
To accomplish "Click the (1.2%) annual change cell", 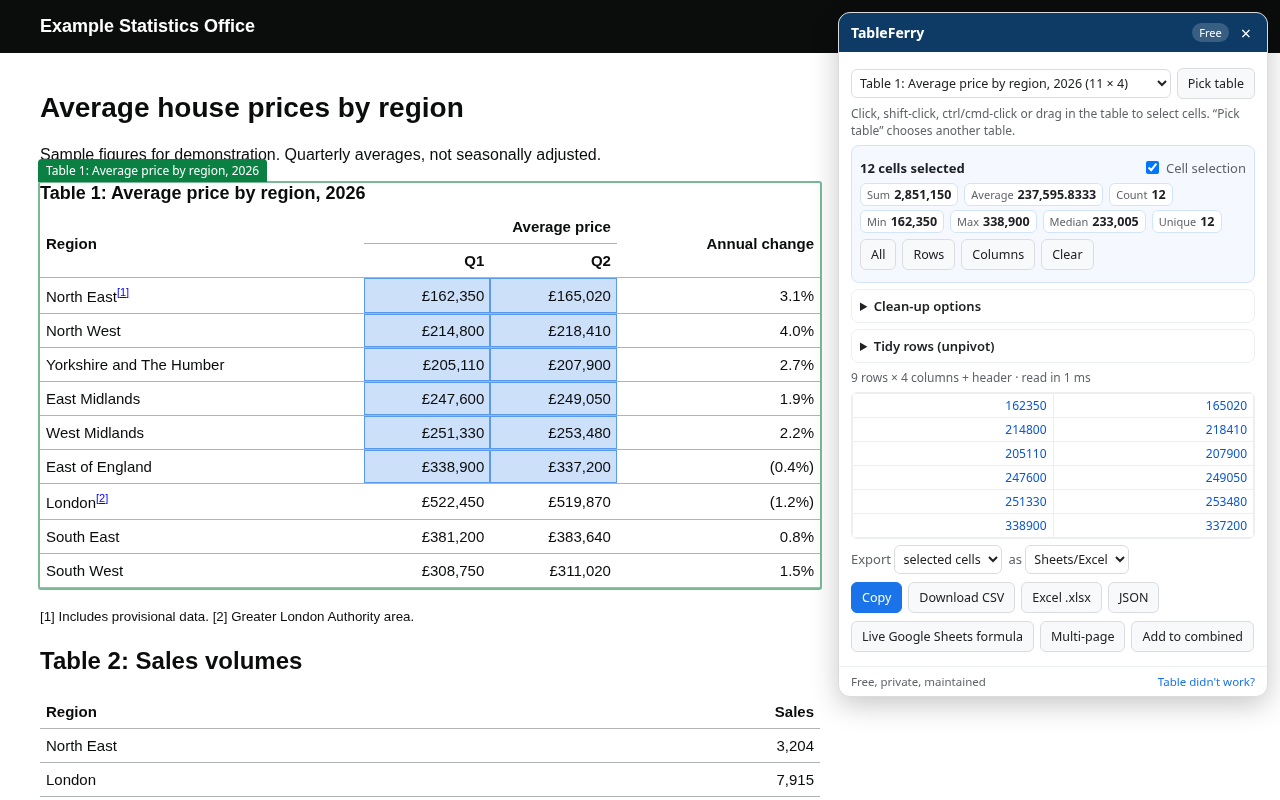I will click(719, 502).
